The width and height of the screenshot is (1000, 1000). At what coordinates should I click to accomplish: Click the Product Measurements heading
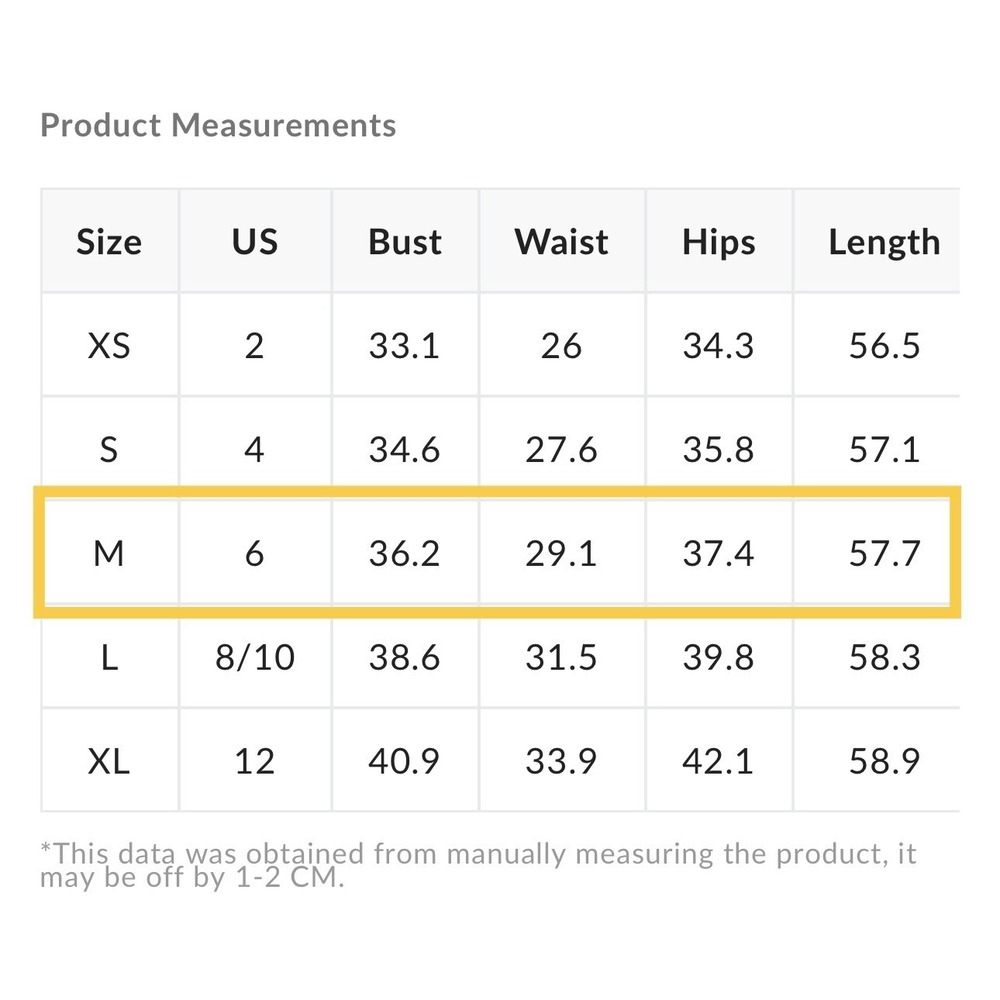tap(218, 126)
